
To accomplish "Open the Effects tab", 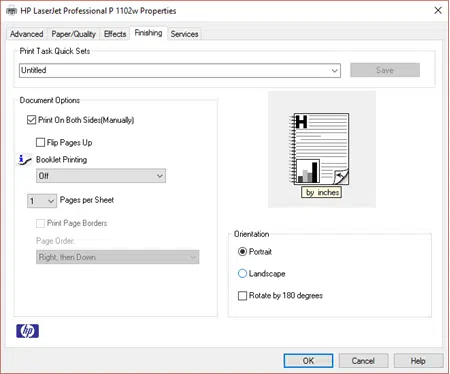I will (x=115, y=34).
